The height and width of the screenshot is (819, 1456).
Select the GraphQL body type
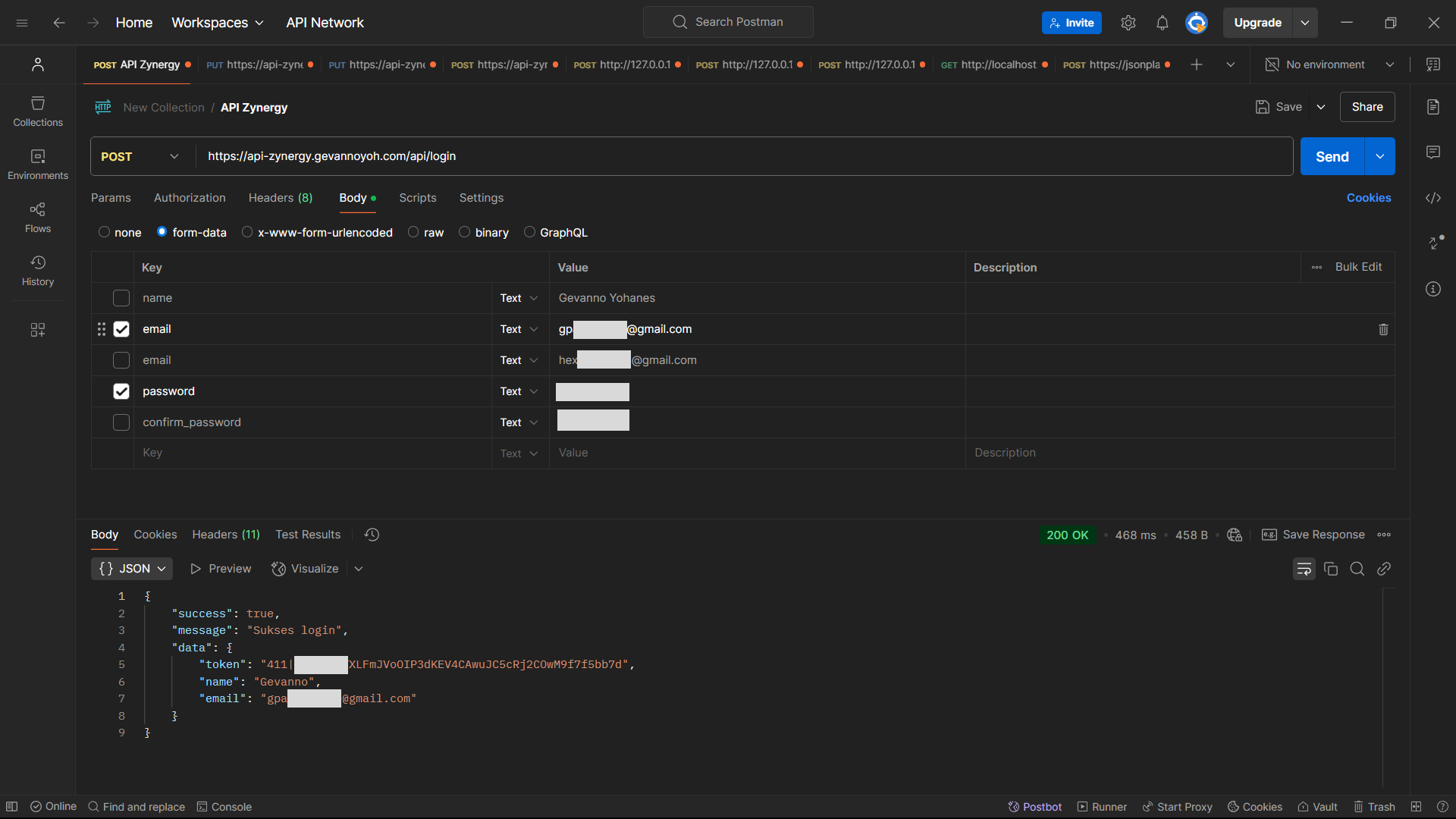pos(529,232)
